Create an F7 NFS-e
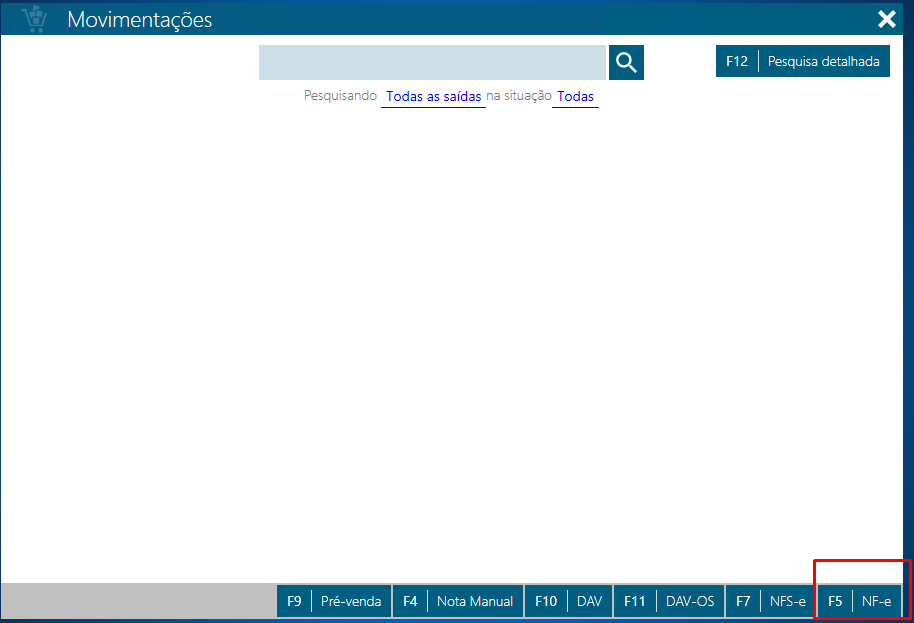Viewport: 914px width, 623px height. 770,601
